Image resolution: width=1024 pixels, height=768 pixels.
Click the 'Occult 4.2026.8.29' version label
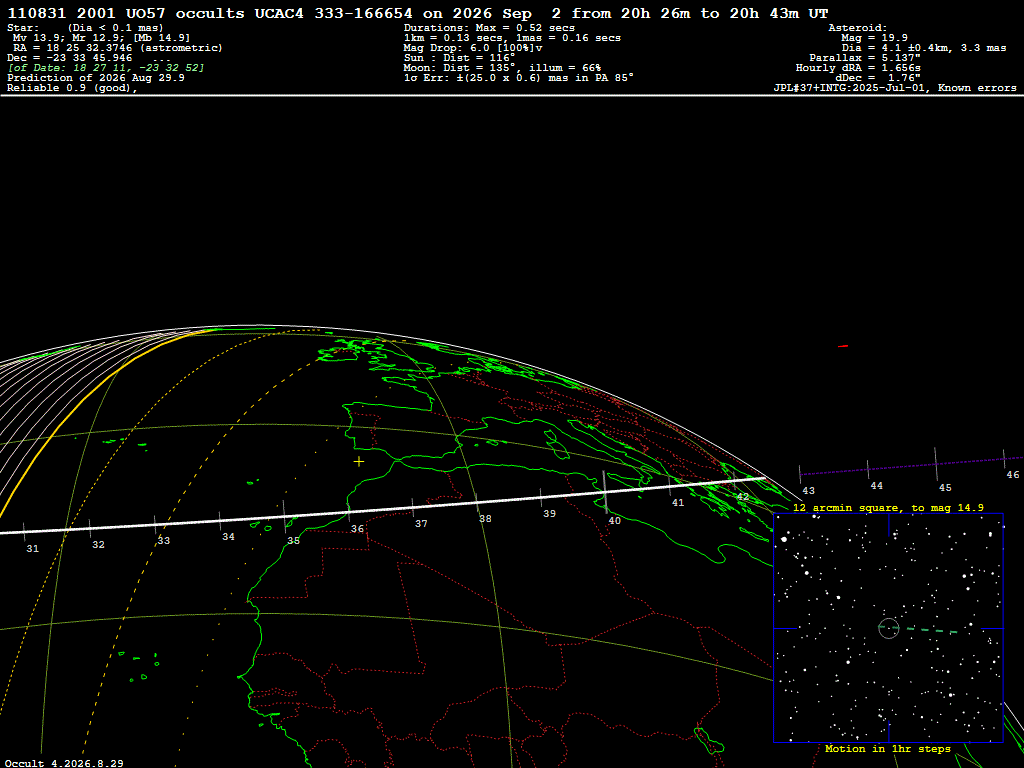pyautogui.click(x=64, y=763)
